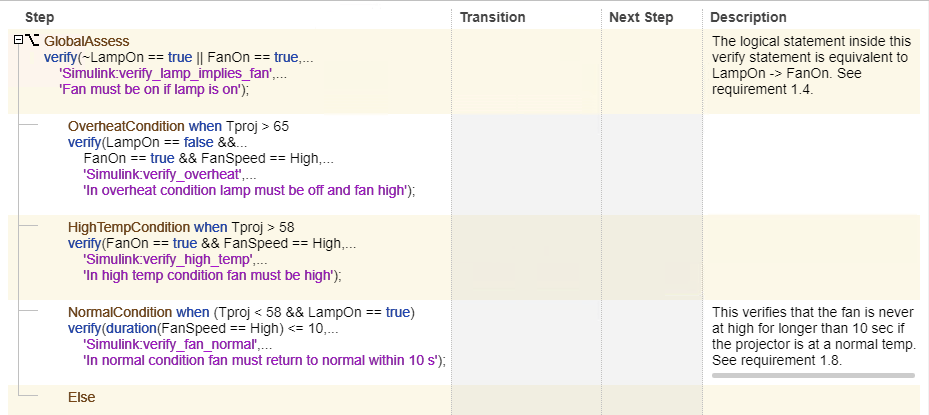Click the Step column header
The image size is (929, 415).
pyautogui.click(x=40, y=17)
